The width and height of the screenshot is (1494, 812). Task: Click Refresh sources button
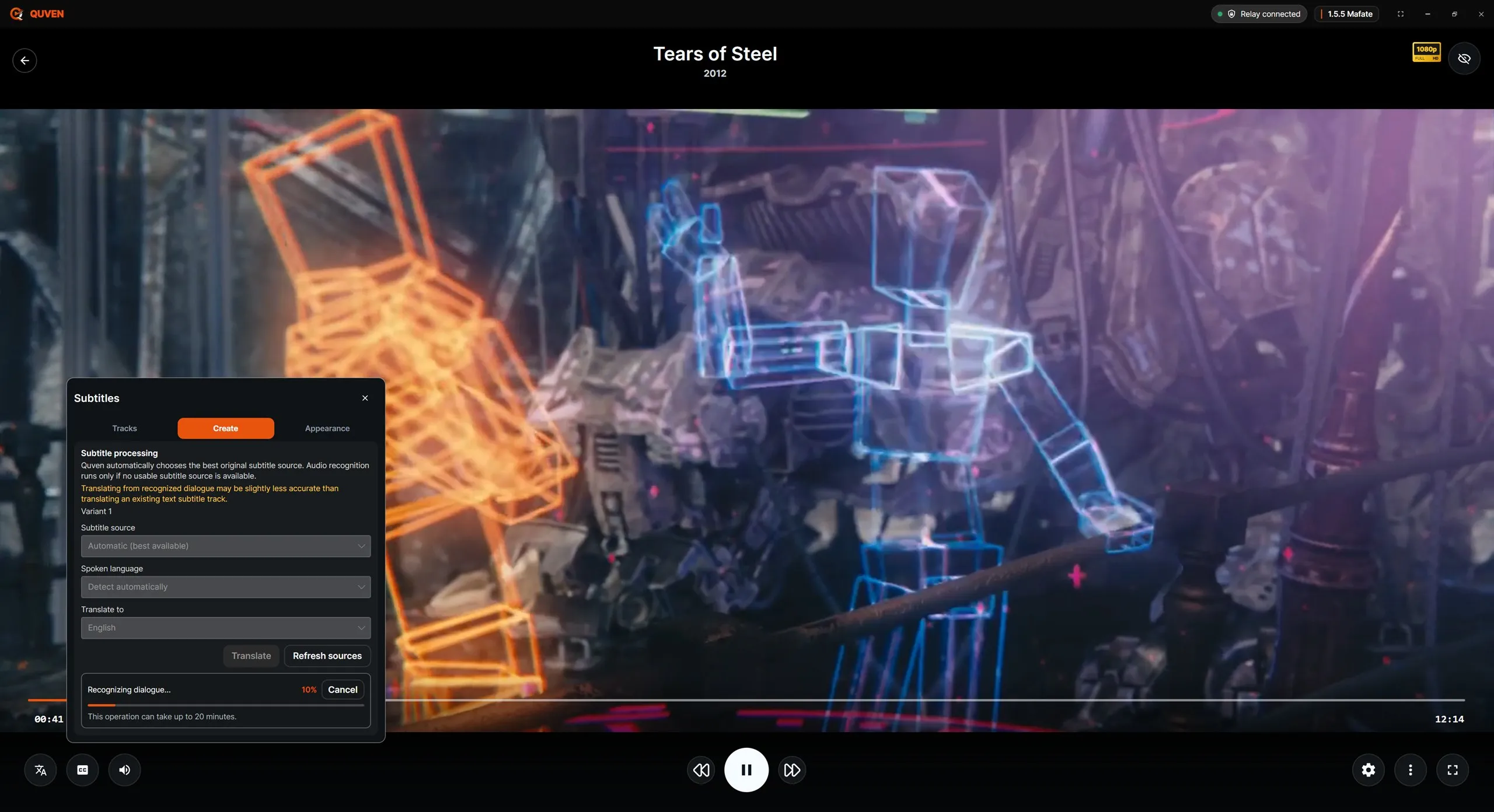click(327, 656)
